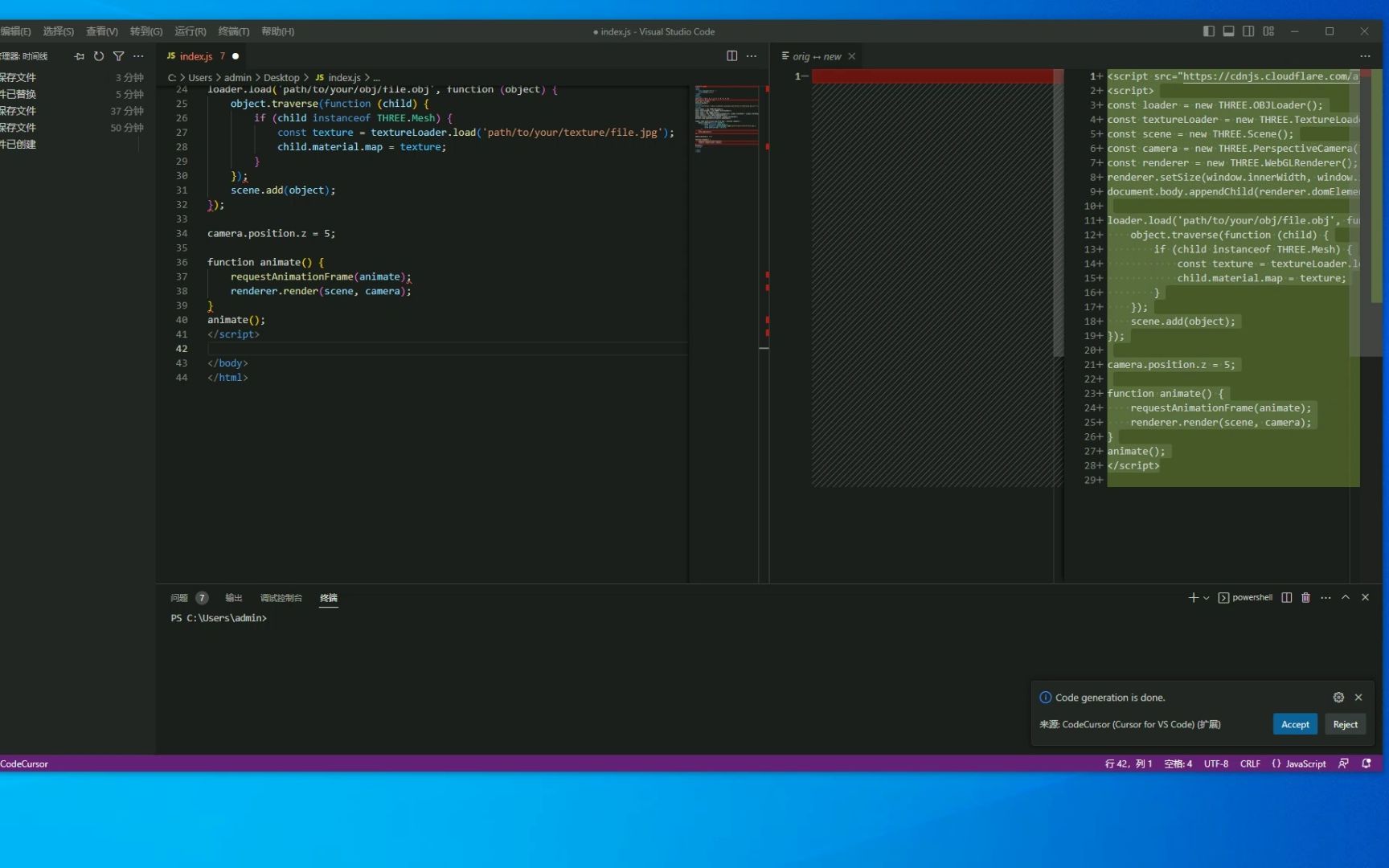Open the timeline filter options
1389x868 pixels.
click(x=119, y=56)
